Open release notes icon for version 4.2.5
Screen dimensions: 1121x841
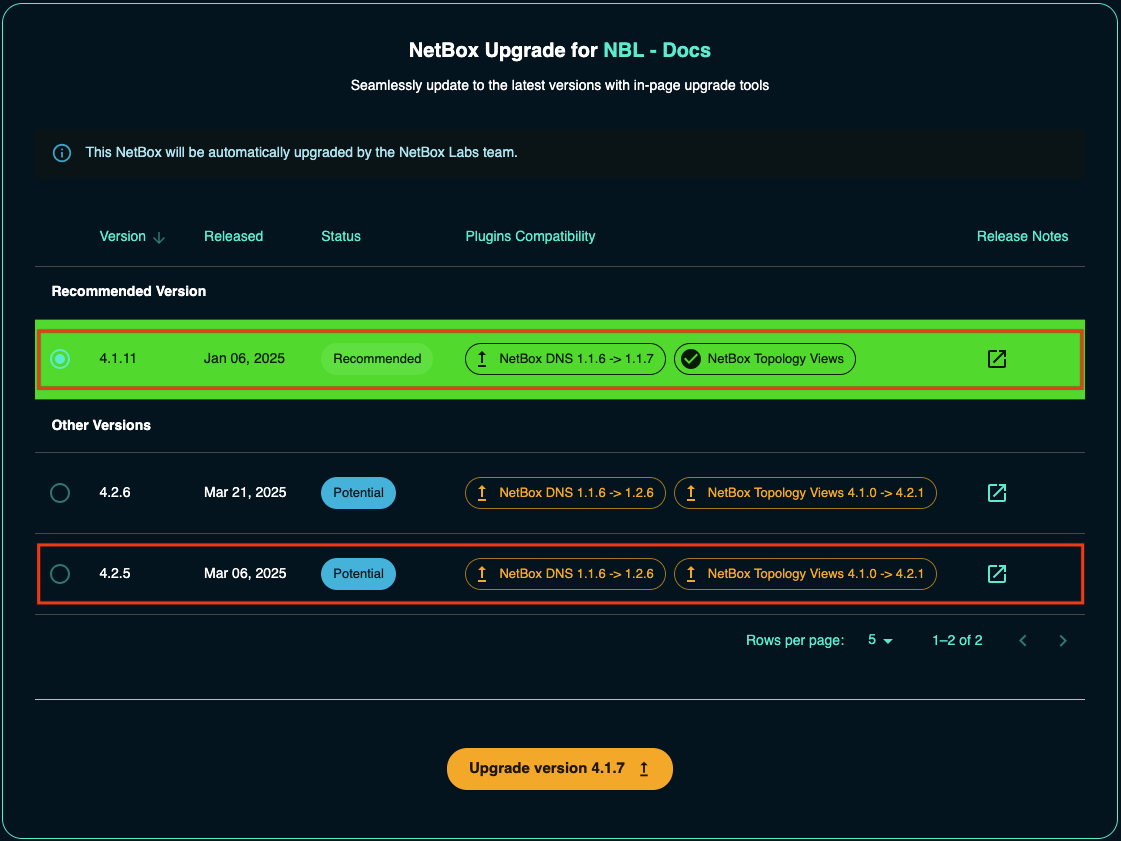coord(996,574)
